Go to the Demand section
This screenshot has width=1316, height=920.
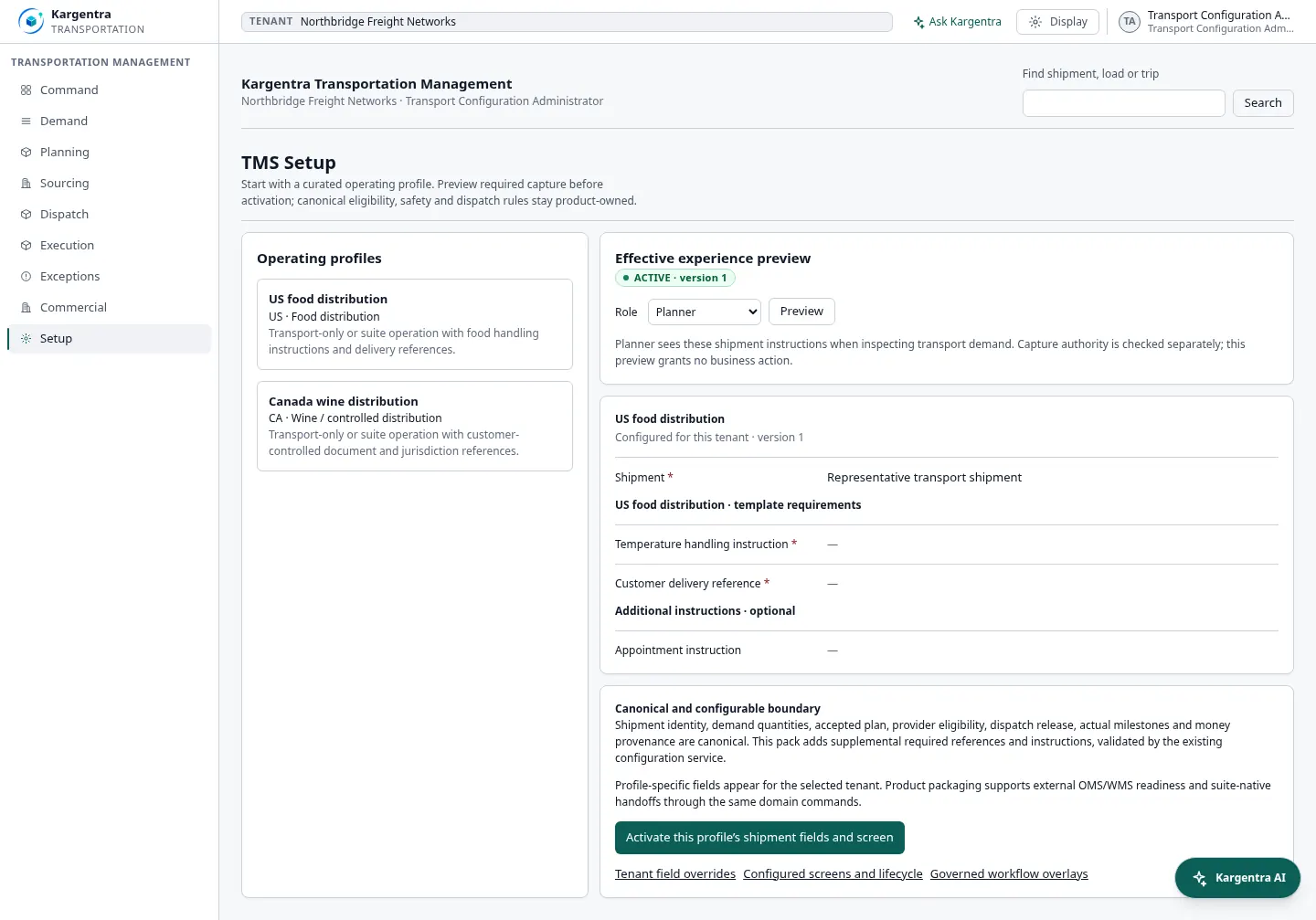(x=109, y=122)
